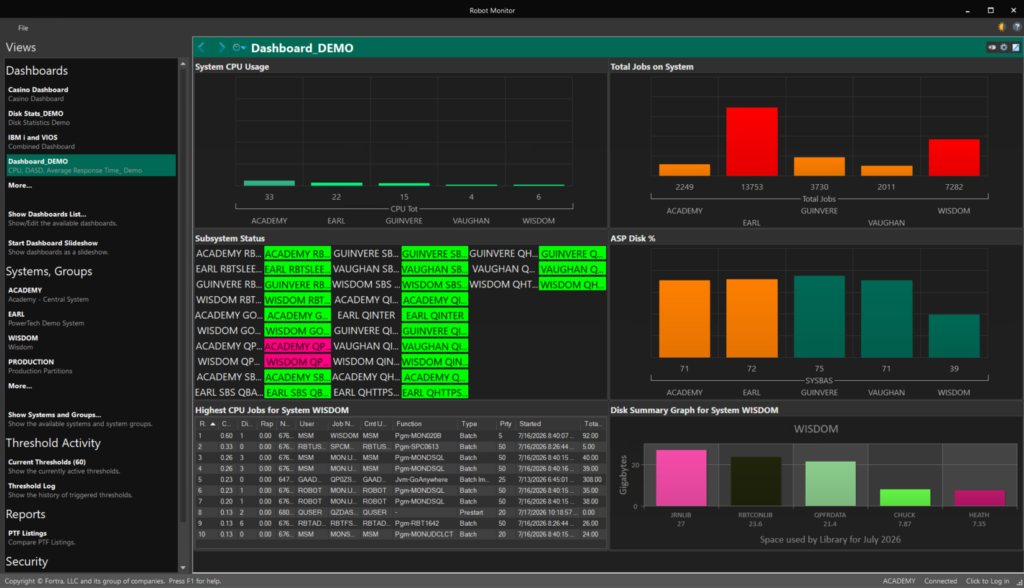
Task: Go back with the left arrow
Action: [202, 47]
